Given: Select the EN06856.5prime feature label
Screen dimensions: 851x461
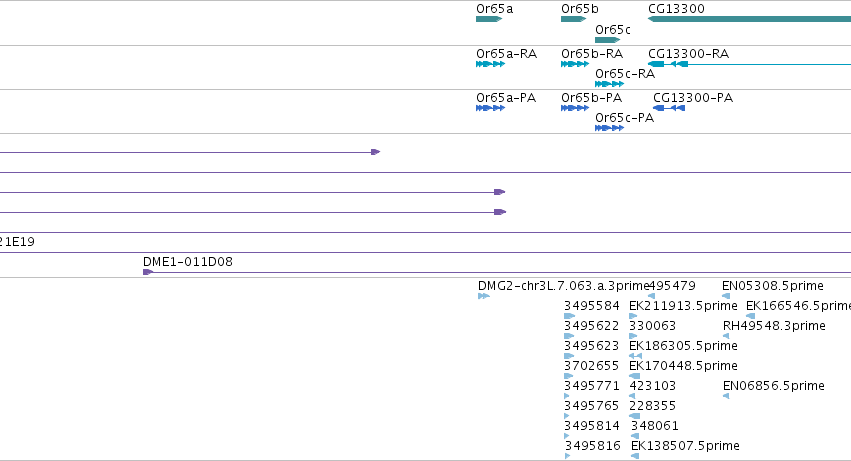Looking at the screenshot, I should pyautogui.click(x=773, y=386).
